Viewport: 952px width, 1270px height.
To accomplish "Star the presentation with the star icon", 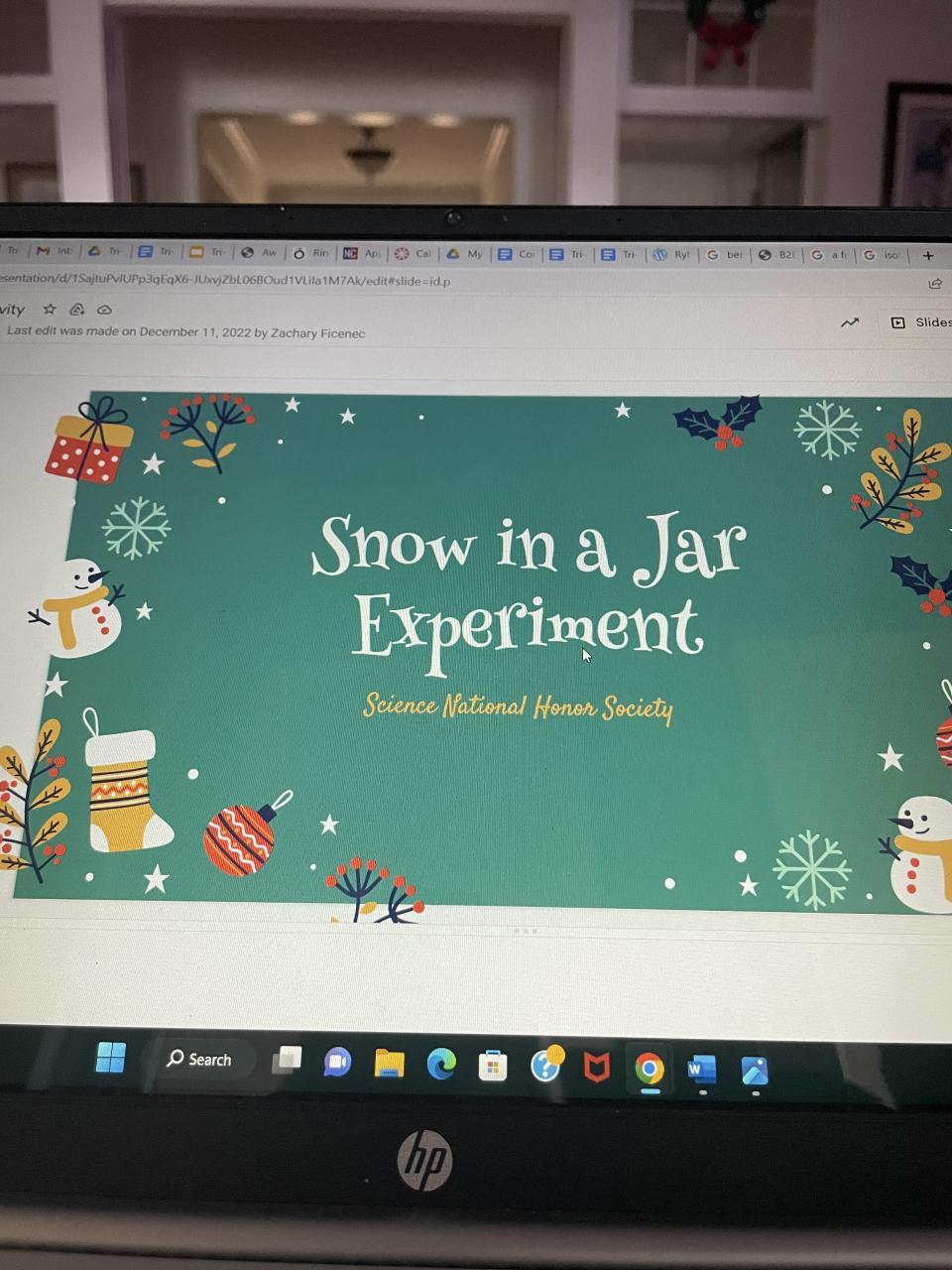I will (x=50, y=310).
